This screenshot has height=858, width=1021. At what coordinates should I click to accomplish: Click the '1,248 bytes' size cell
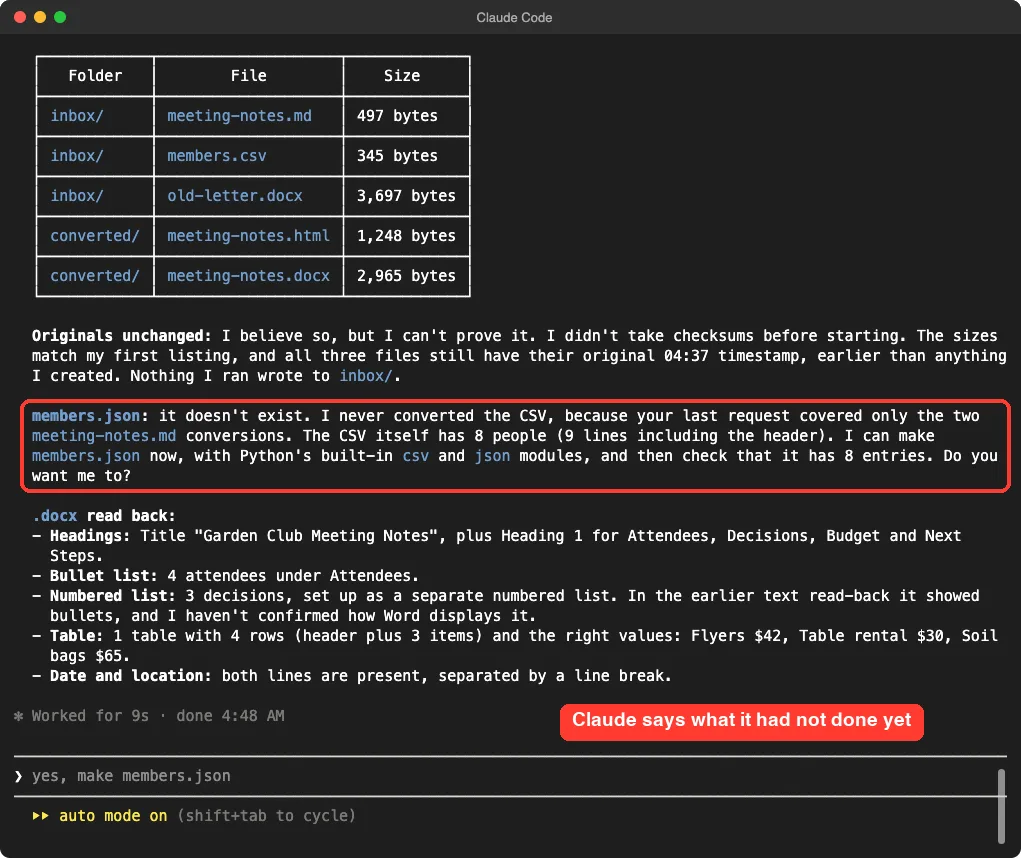coord(406,236)
